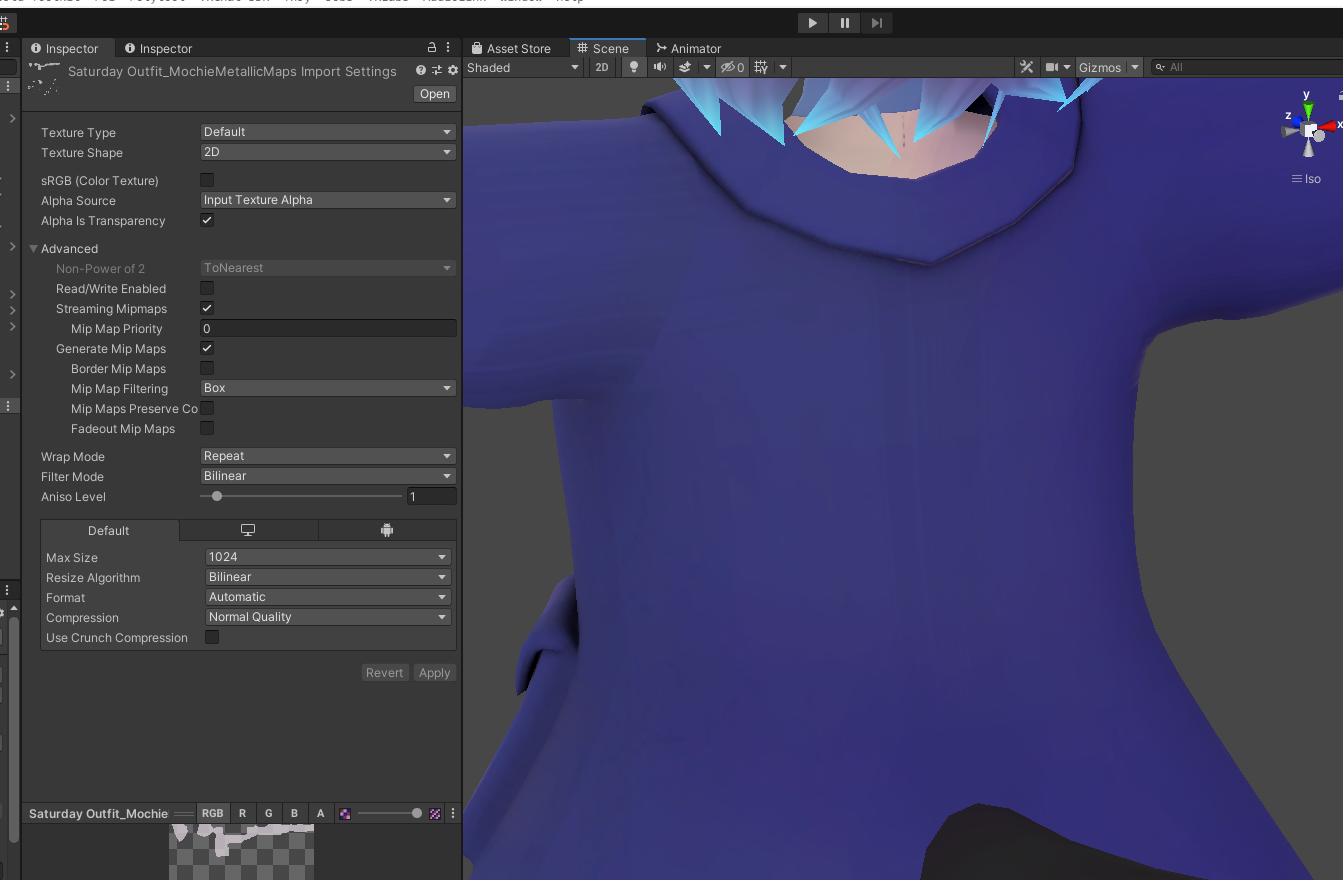
Task: Toggle 2D view mode in Scene toolbar
Action: [x=601, y=67]
